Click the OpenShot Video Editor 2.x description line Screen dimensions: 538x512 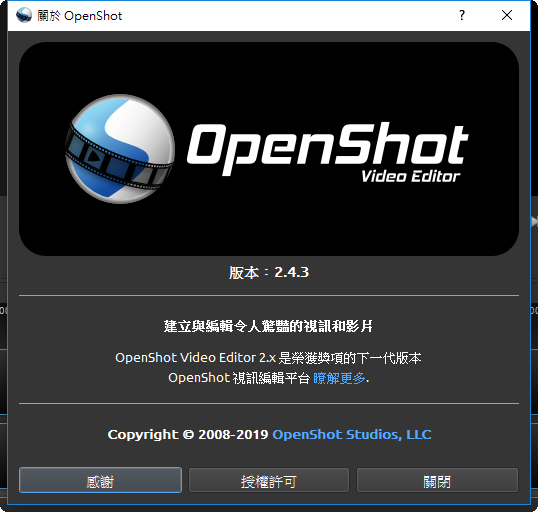268,358
